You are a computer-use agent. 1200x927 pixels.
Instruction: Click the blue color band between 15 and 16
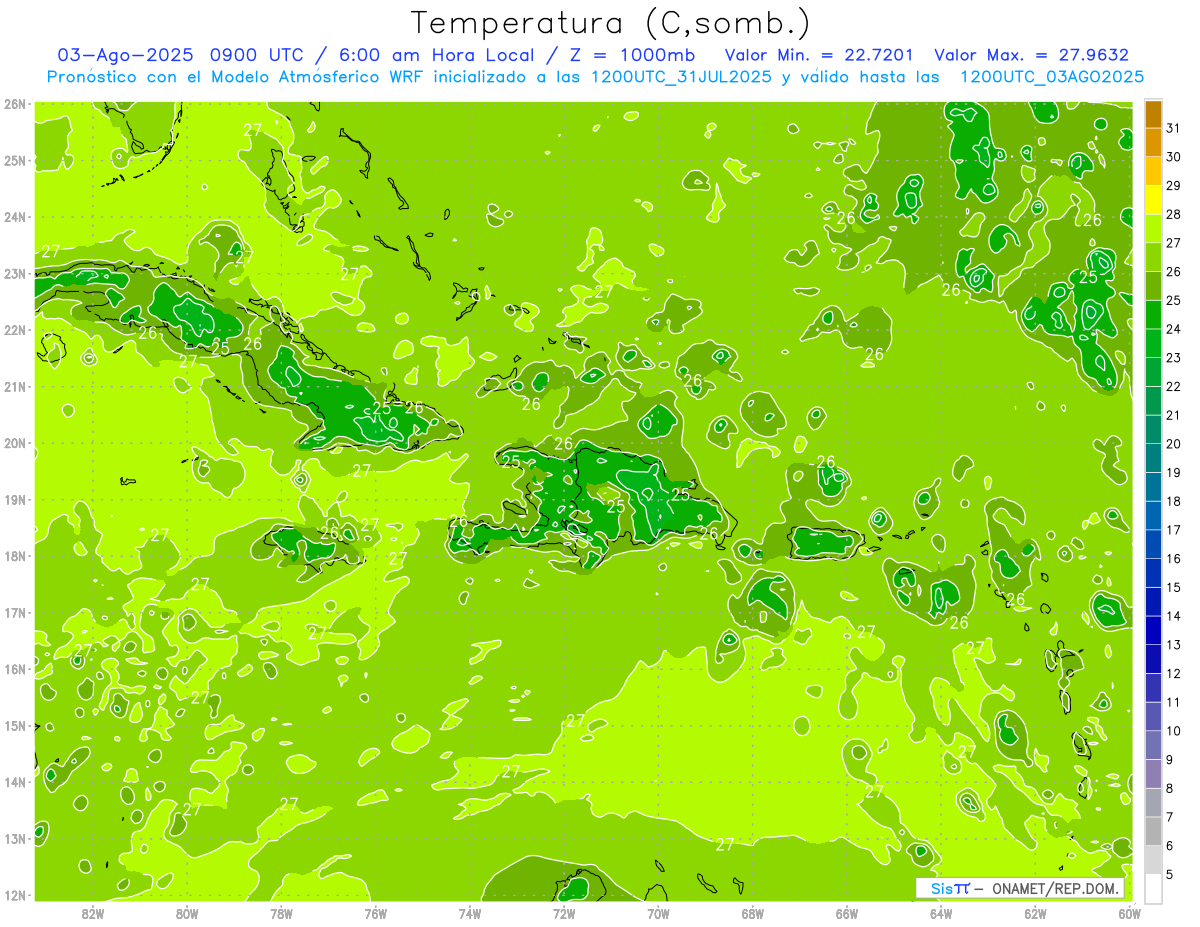pos(1153,573)
